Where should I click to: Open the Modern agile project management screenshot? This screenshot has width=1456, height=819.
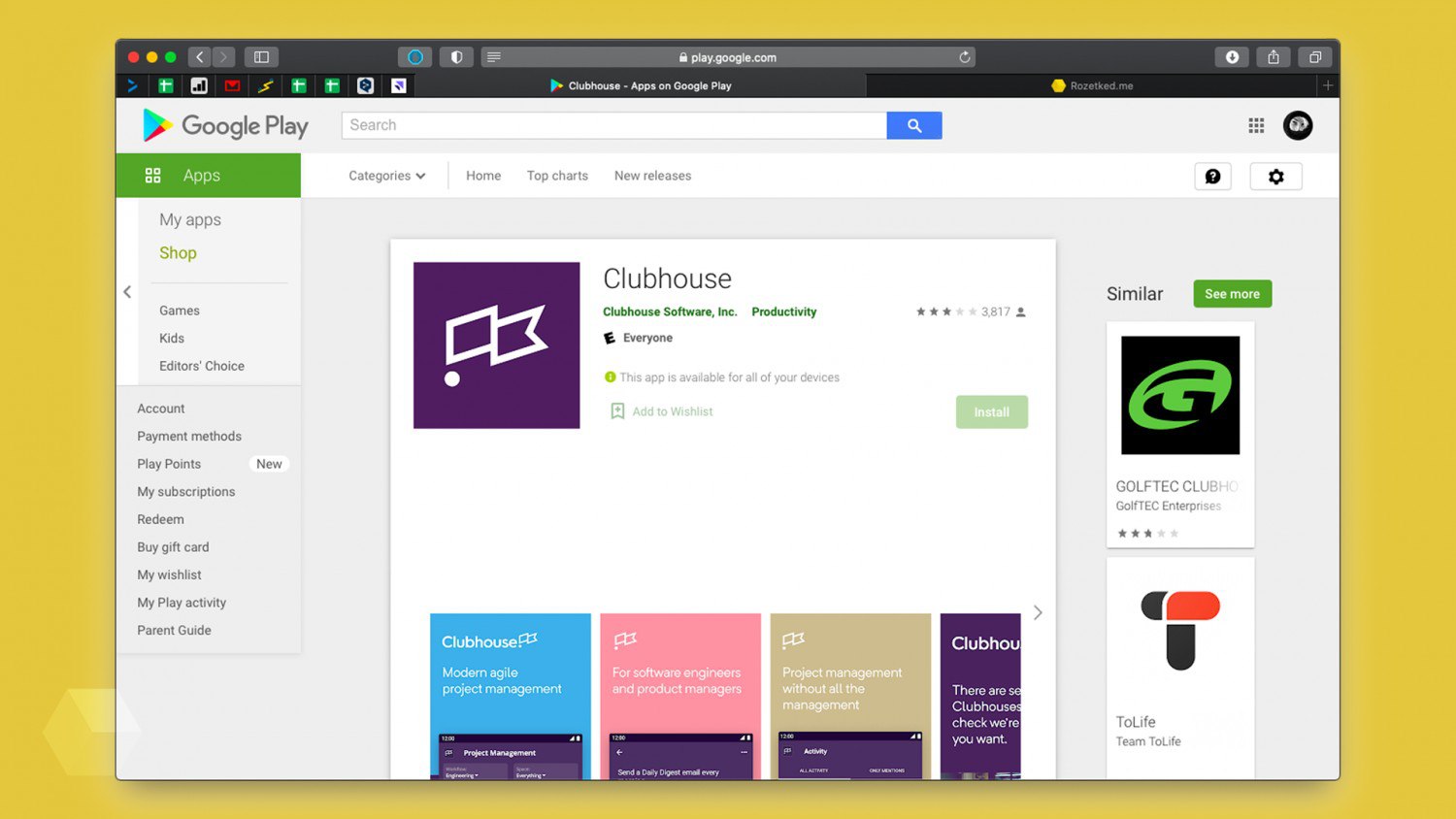point(511,696)
